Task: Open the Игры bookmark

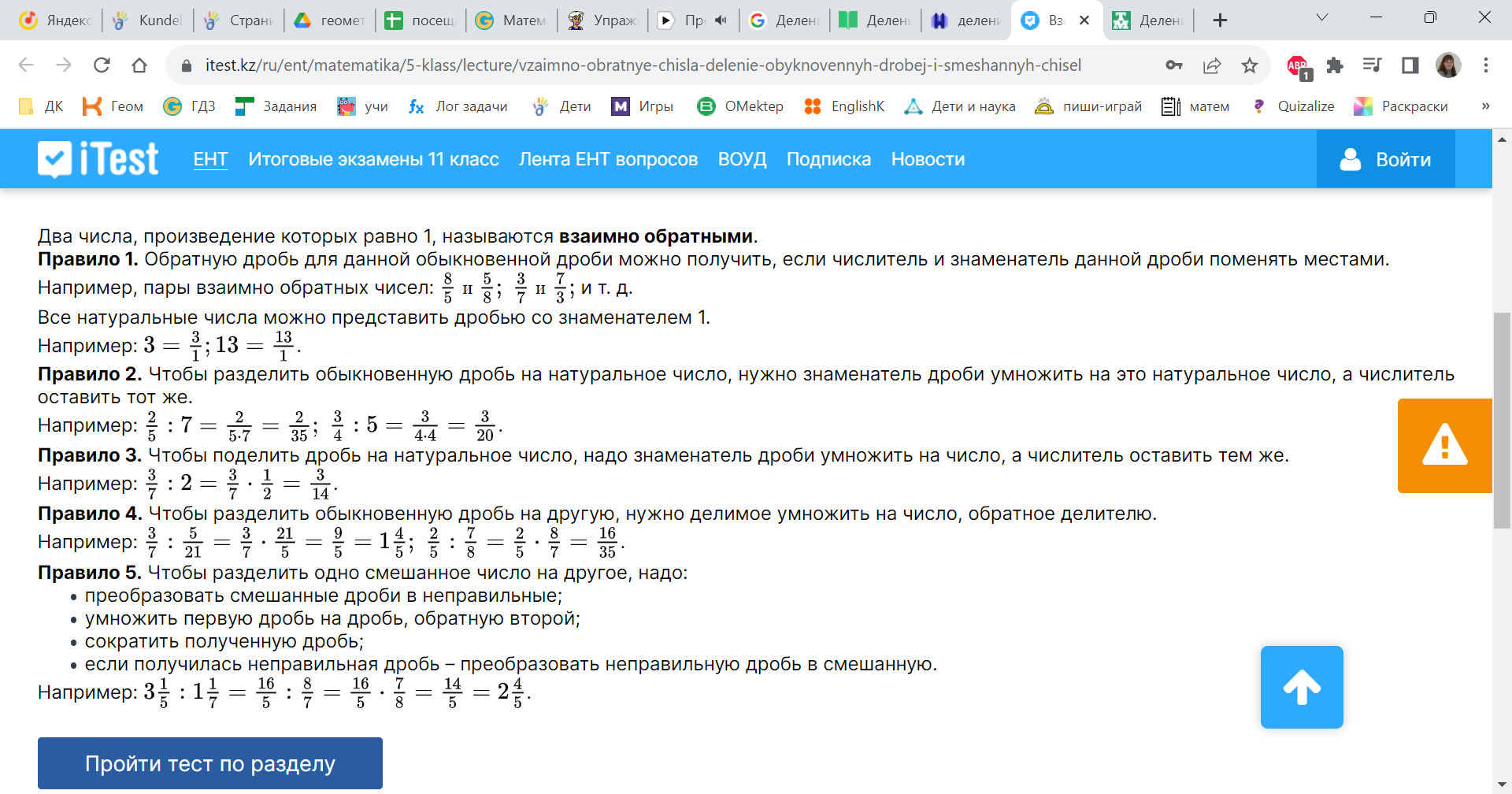Action: click(x=642, y=106)
